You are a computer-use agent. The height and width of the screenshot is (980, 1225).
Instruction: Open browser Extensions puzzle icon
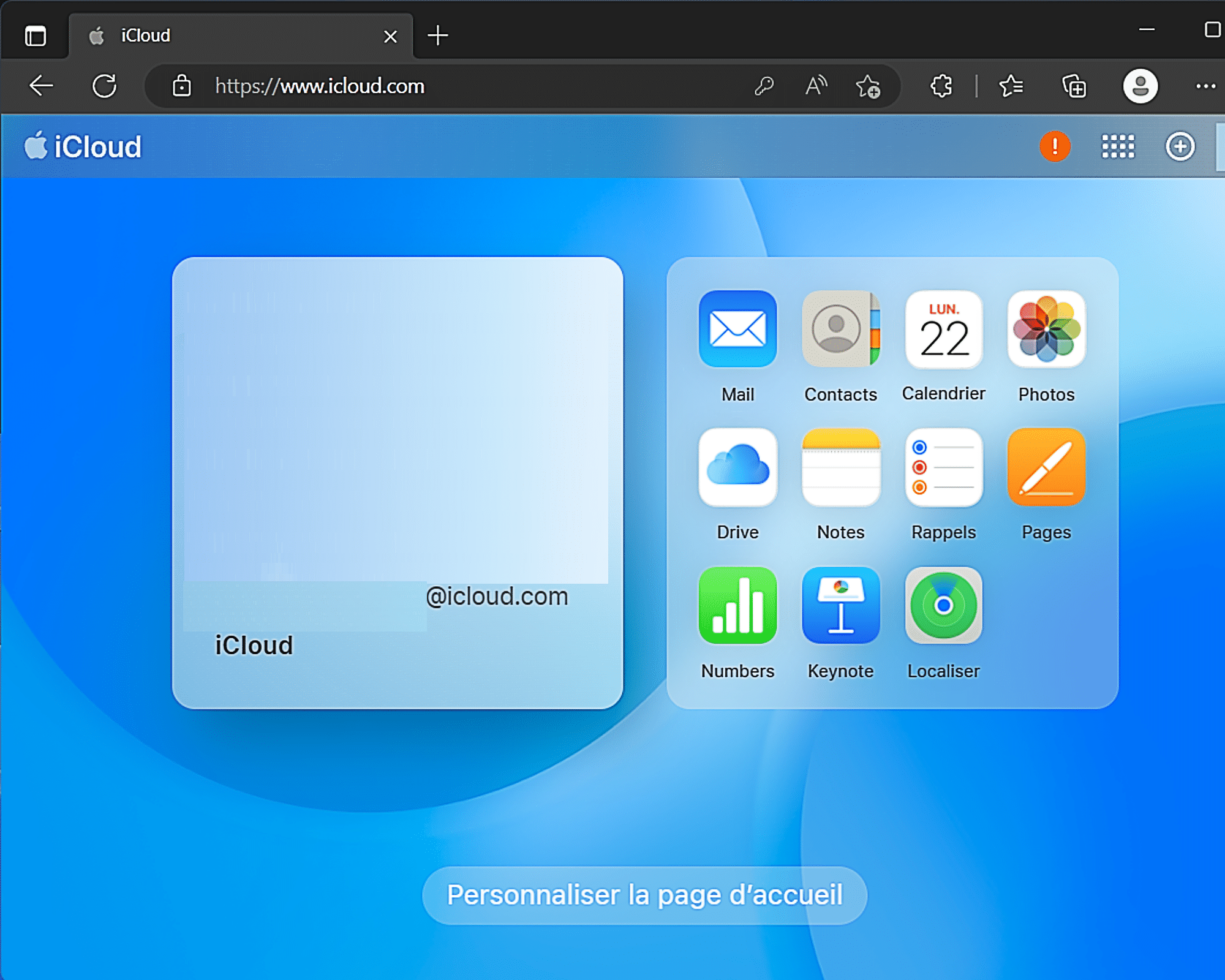[941, 86]
